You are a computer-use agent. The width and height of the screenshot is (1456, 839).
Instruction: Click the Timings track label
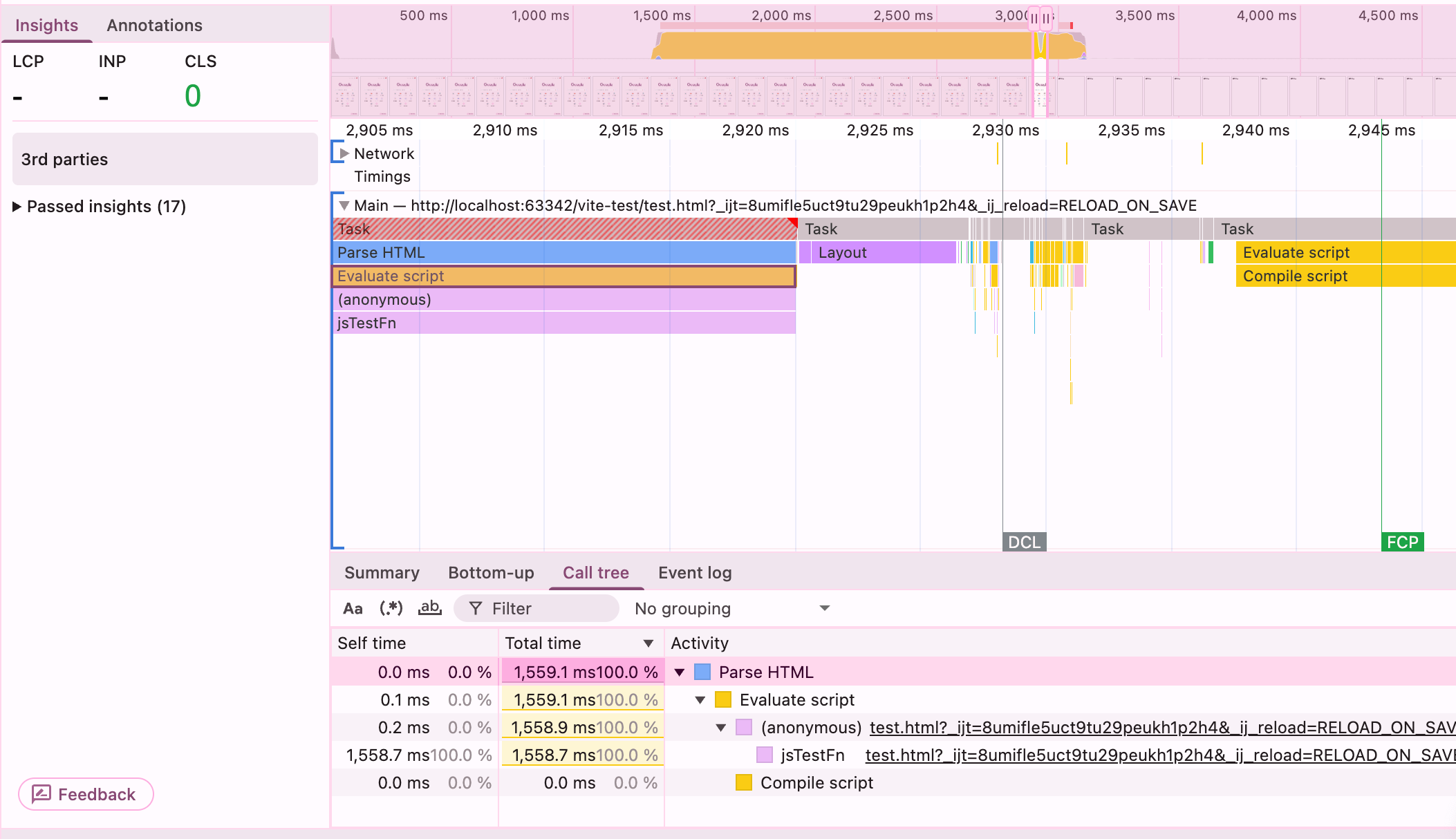(x=382, y=177)
